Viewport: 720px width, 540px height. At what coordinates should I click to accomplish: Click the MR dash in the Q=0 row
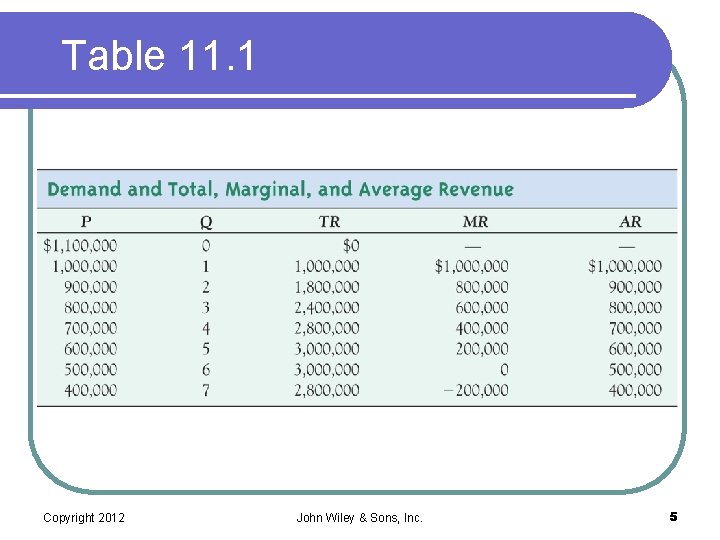click(x=473, y=247)
